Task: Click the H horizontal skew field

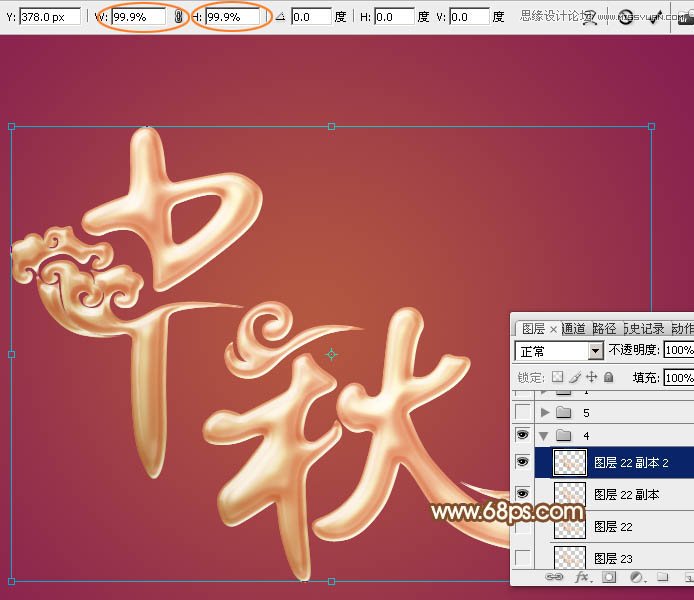Action: tap(393, 17)
